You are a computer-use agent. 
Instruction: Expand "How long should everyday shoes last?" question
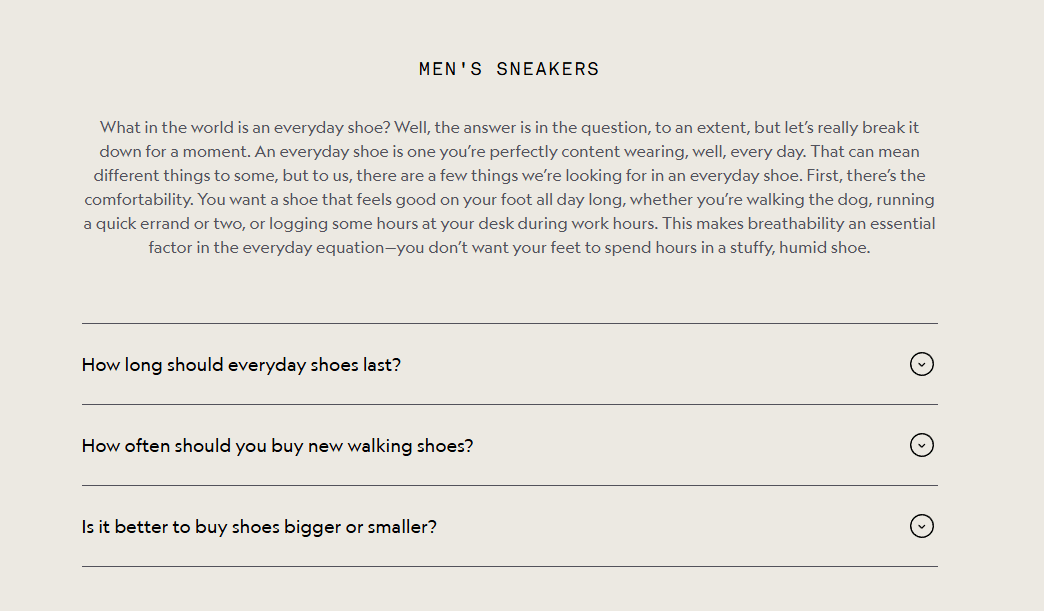point(241,365)
